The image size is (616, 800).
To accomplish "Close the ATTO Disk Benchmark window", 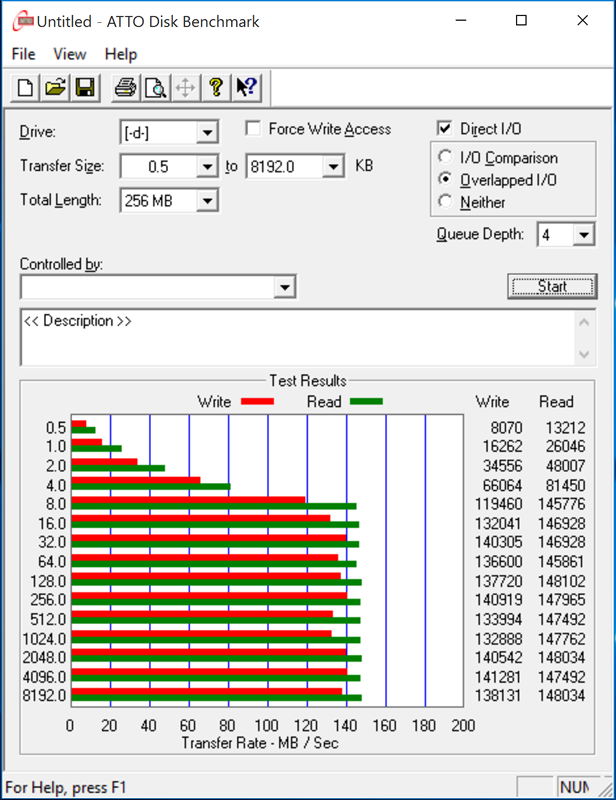I will pos(582,20).
